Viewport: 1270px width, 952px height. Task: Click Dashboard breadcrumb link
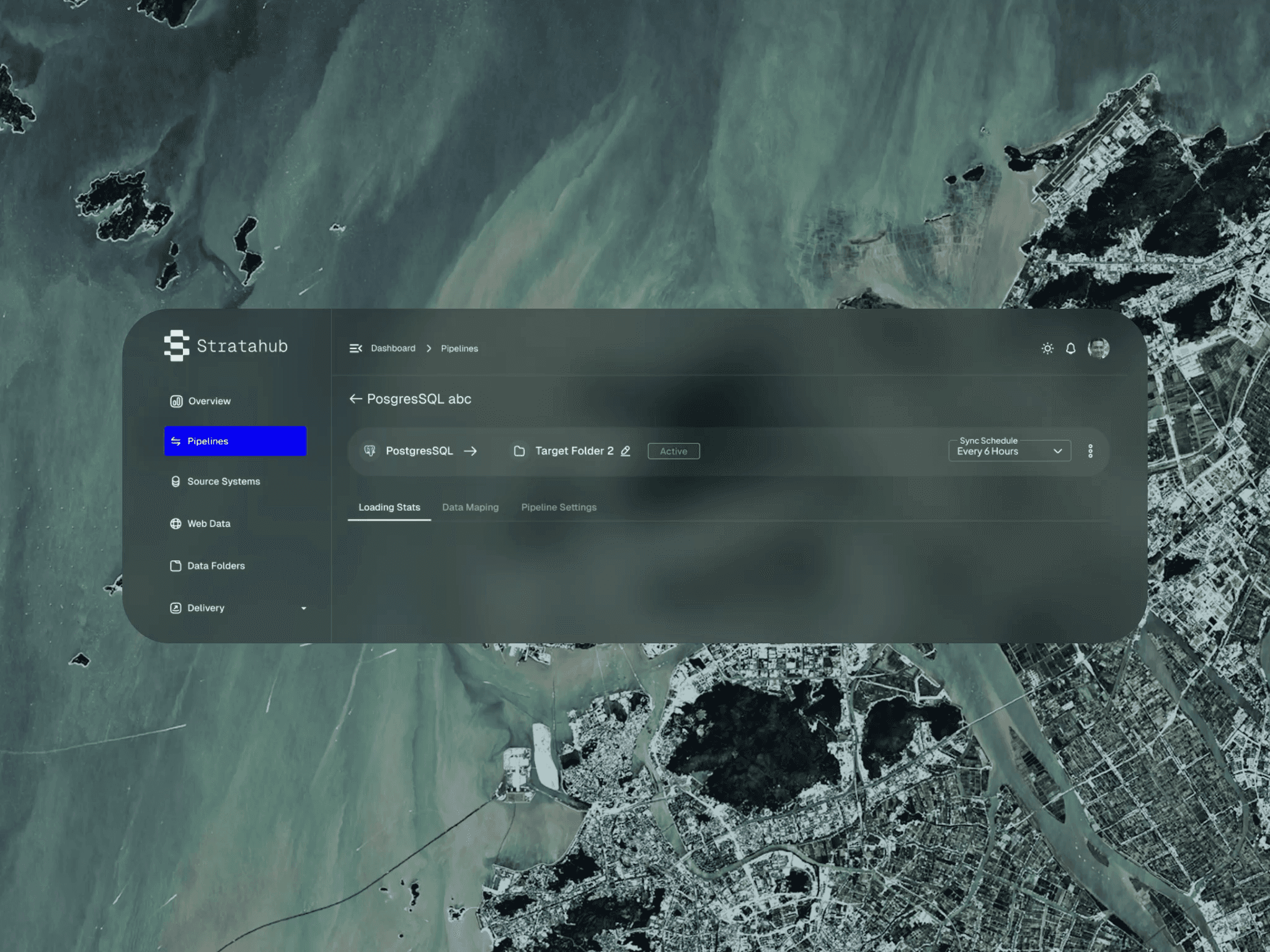[393, 348]
